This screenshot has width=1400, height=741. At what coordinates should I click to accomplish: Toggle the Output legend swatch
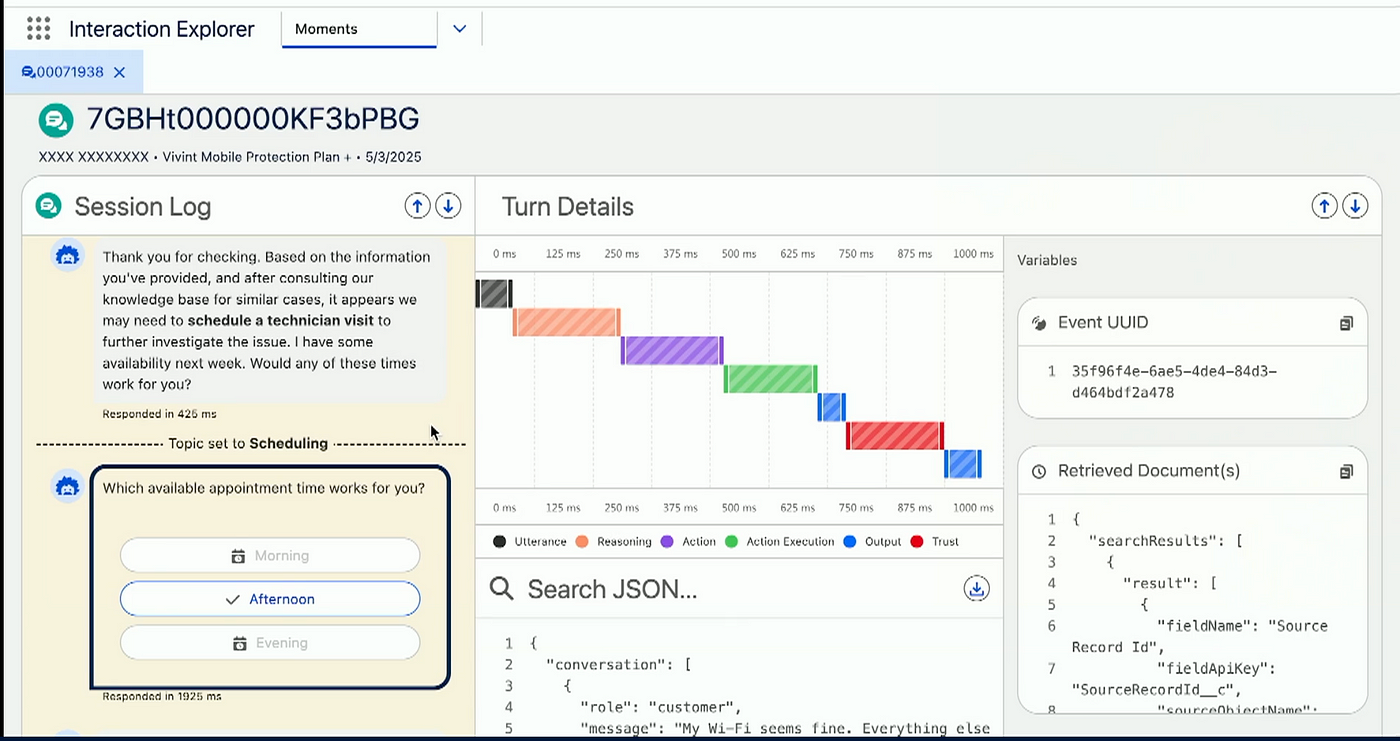[x=849, y=542]
